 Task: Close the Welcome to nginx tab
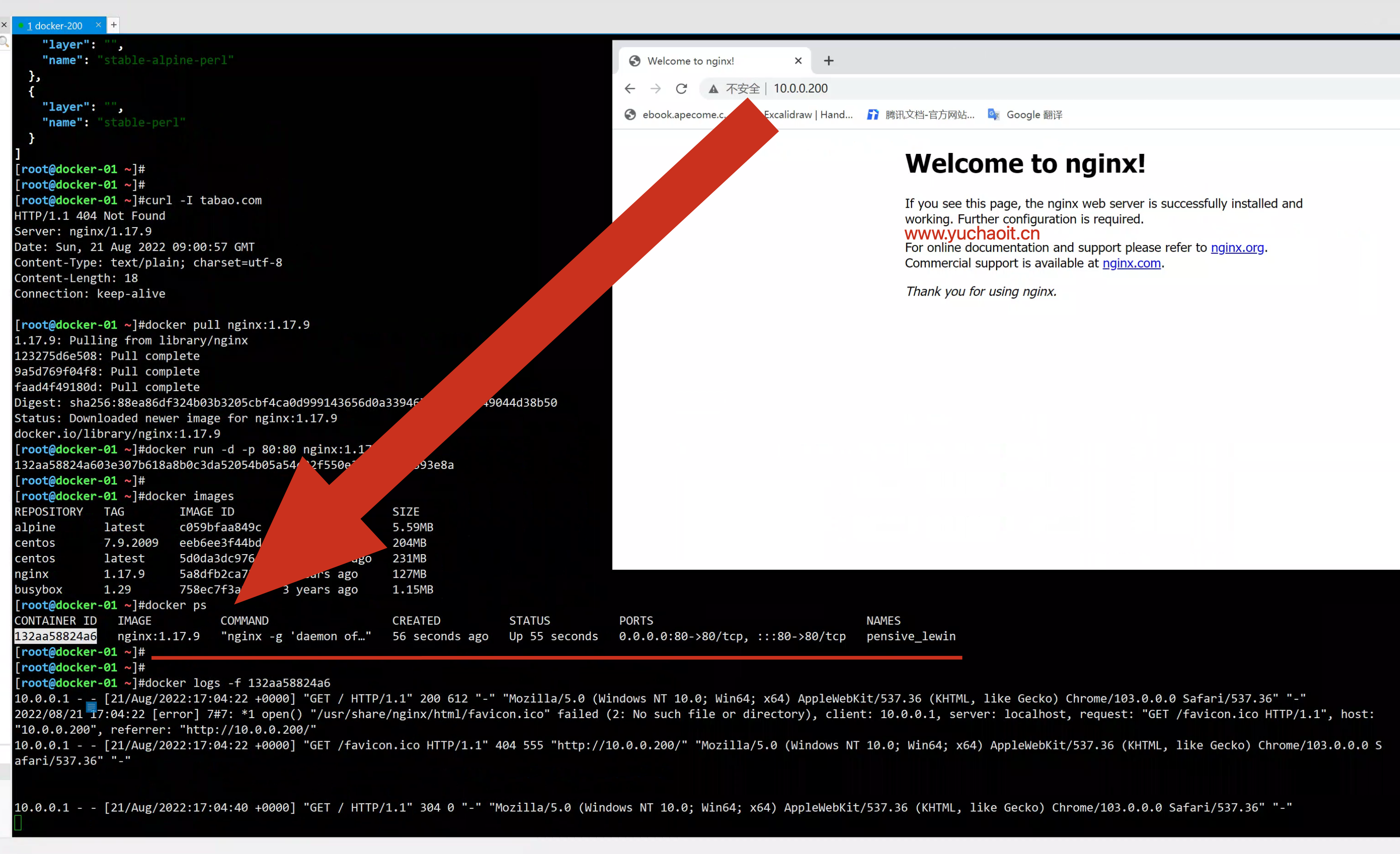(x=798, y=61)
